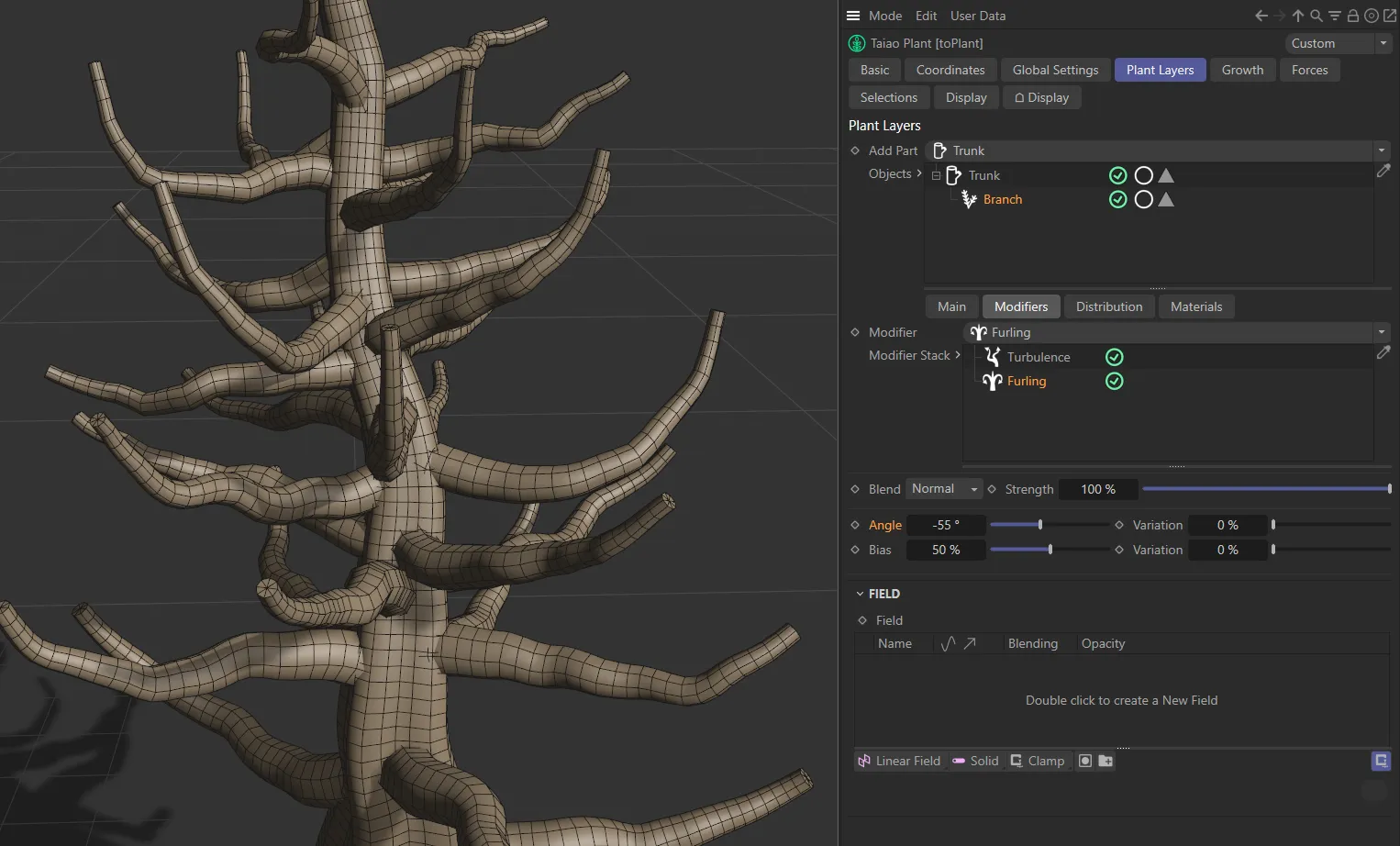Click the back arrow in the attribute toolbar
This screenshot has height=846, width=1400.
coord(1261,16)
